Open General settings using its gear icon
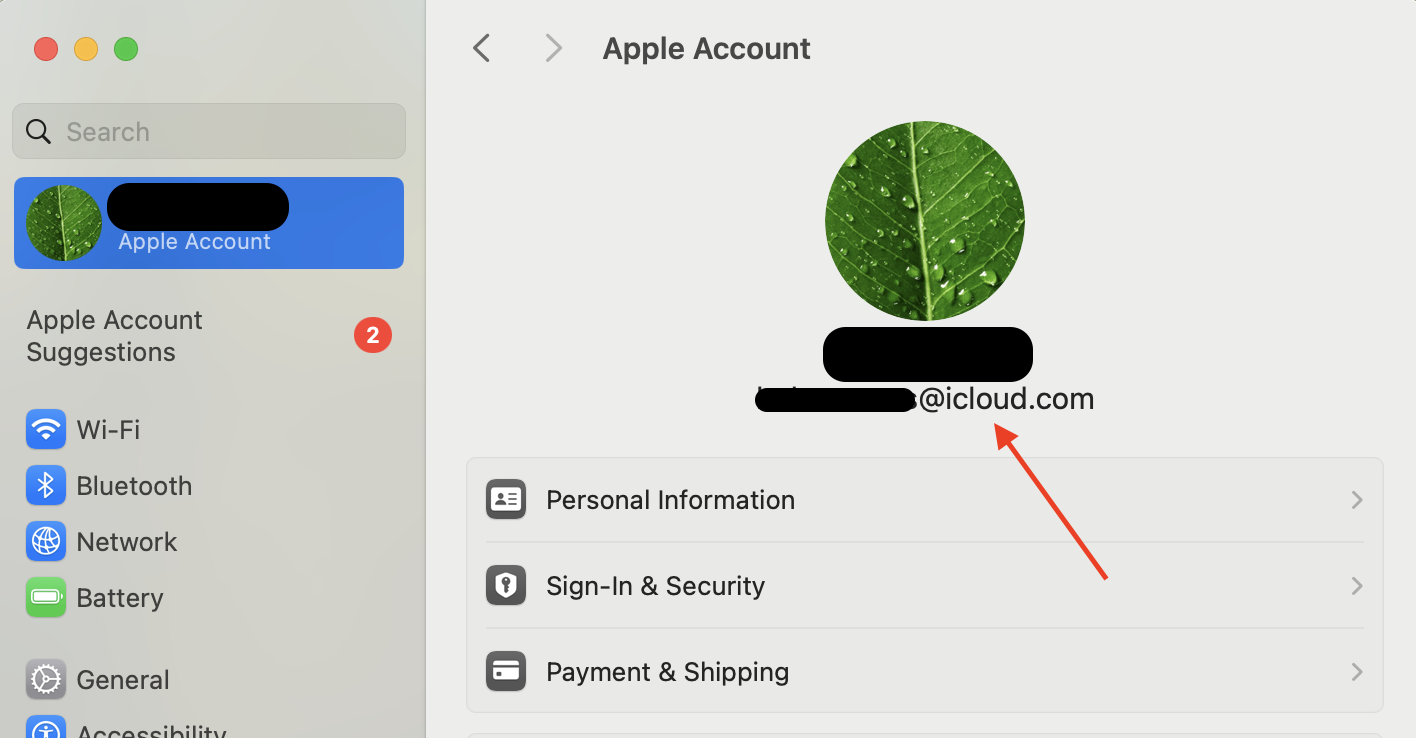 [x=46, y=679]
